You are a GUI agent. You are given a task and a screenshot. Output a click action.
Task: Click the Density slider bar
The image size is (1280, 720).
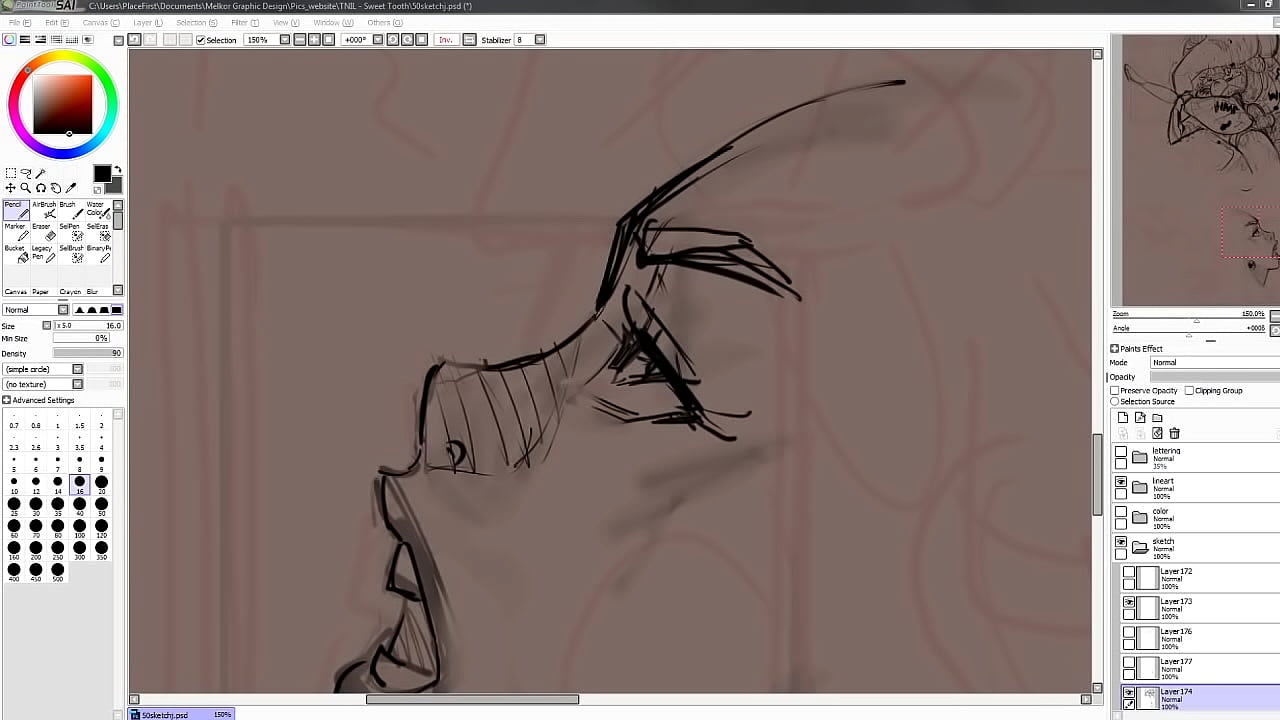(x=87, y=353)
